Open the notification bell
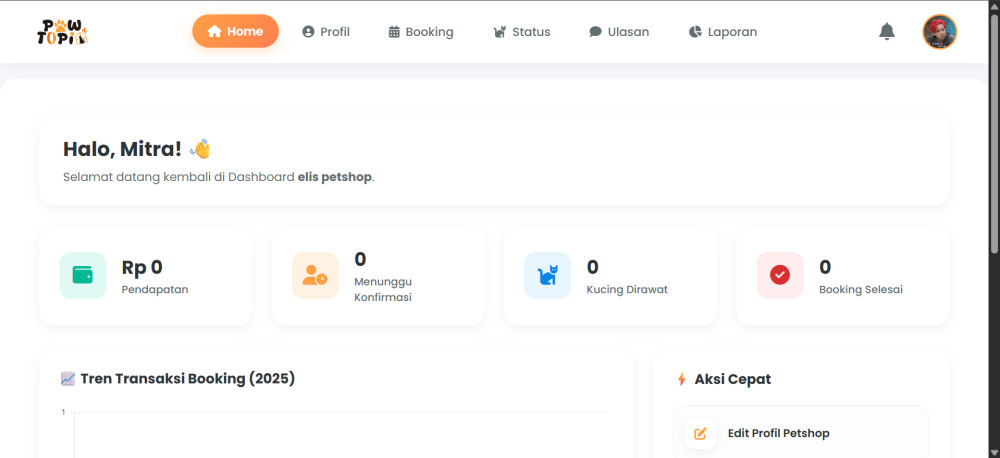The height and width of the screenshot is (458, 1000). [886, 32]
